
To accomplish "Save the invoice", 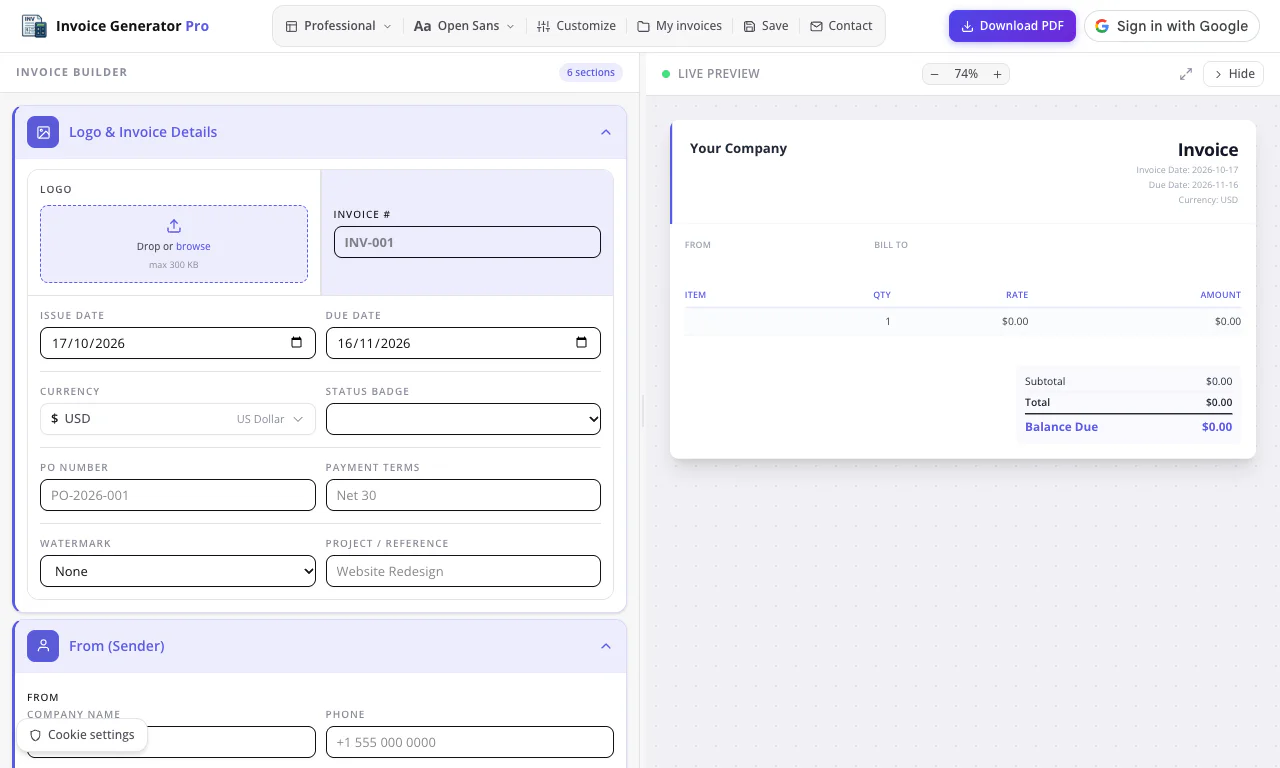I will (766, 26).
